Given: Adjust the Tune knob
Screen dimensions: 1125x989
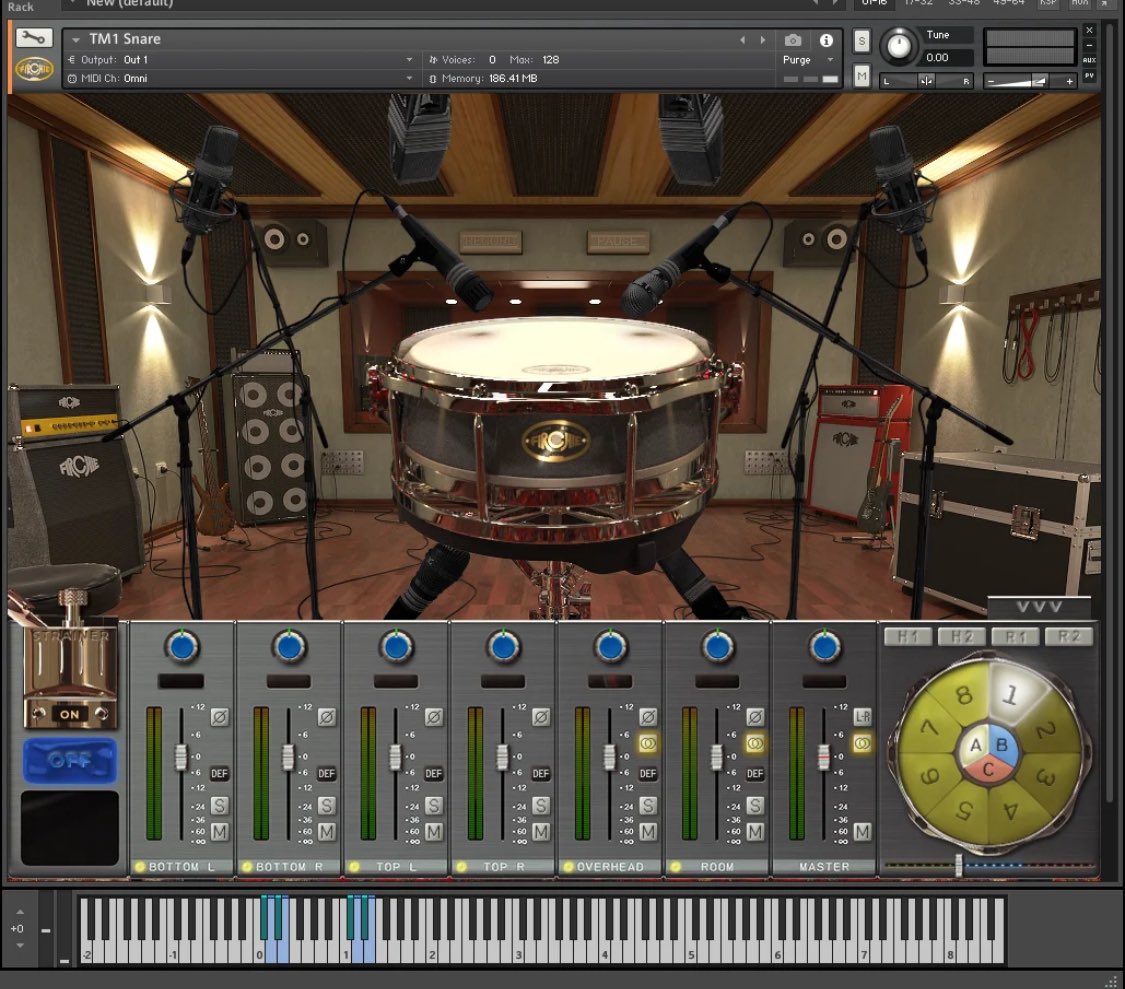Looking at the screenshot, I should click(898, 46).
